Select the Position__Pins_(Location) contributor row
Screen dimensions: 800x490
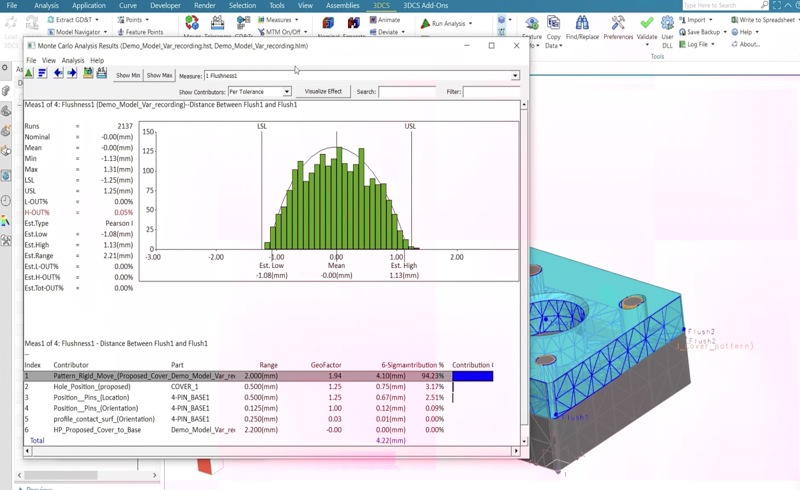click(259, 397)
